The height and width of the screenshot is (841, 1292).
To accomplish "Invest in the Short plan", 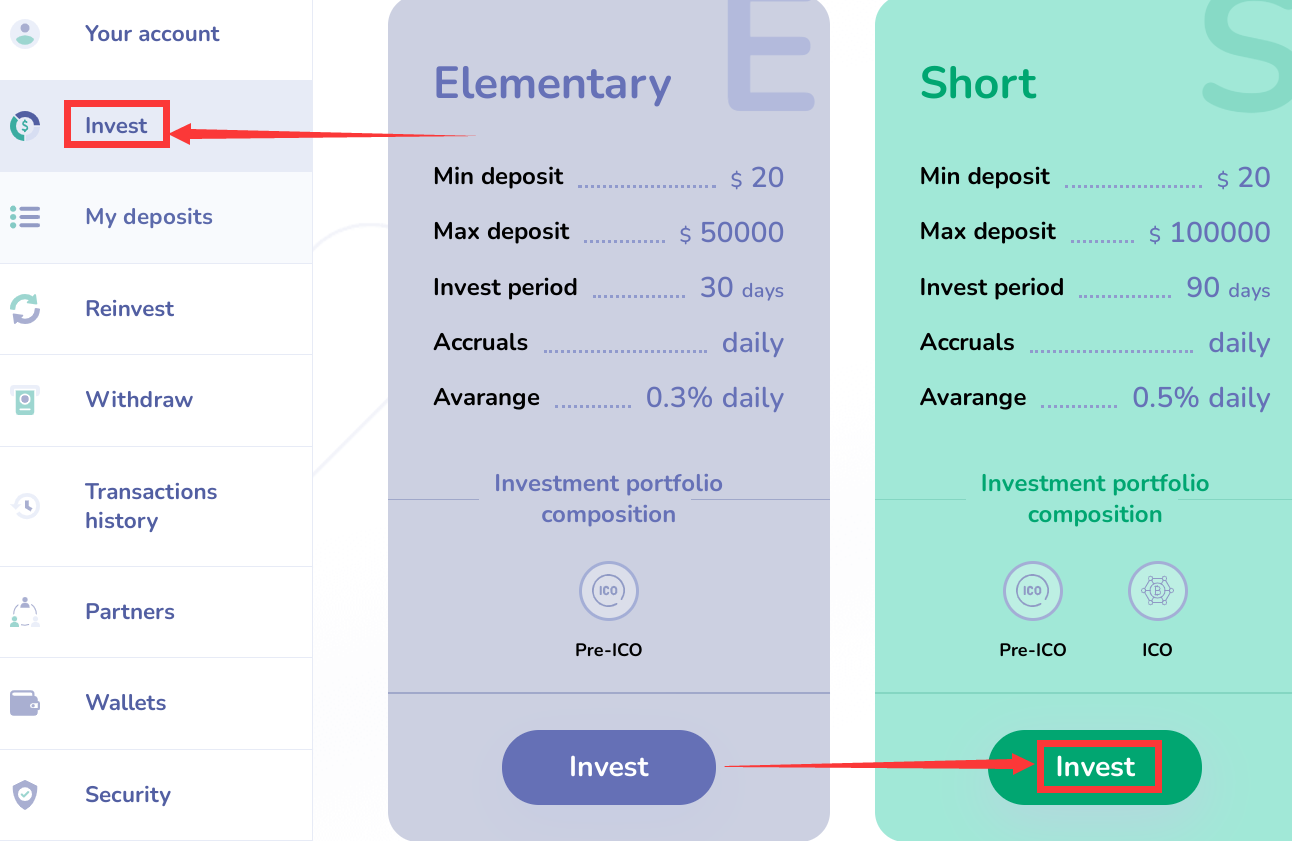I will click(x=1095, y=767).
